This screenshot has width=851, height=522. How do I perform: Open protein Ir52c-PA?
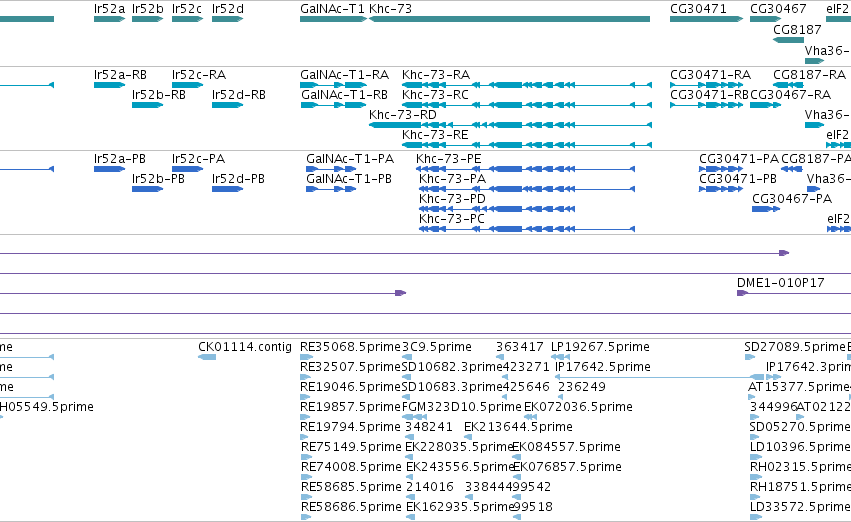pos(198,159)
